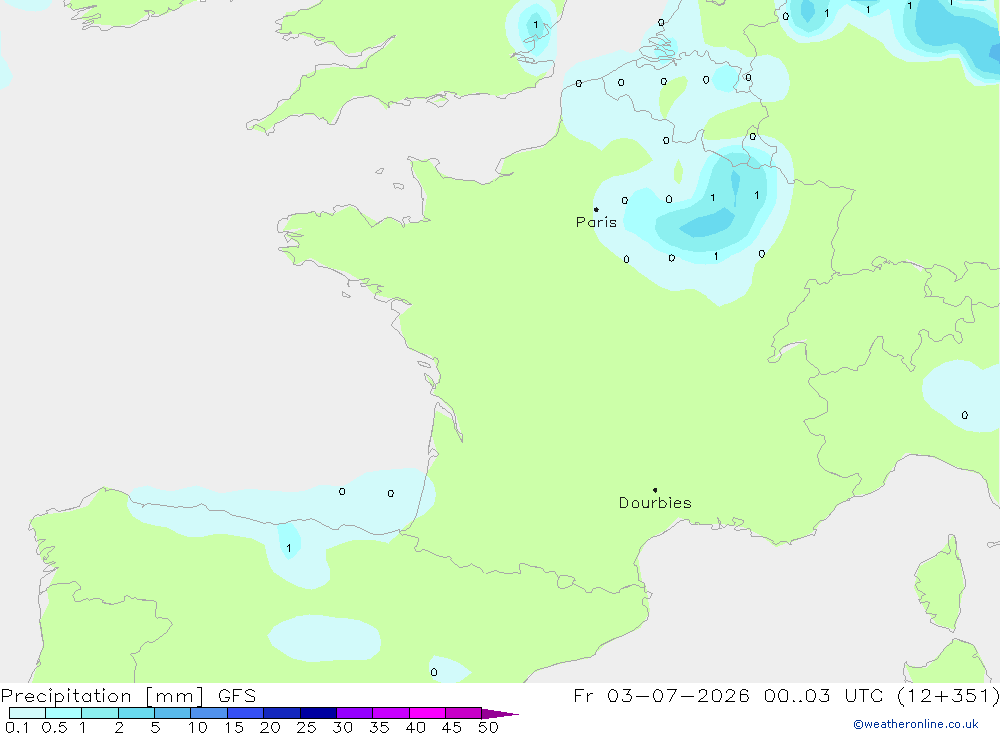Click the legend value 10
The image size is (1000, 733).
coord(198,727)
